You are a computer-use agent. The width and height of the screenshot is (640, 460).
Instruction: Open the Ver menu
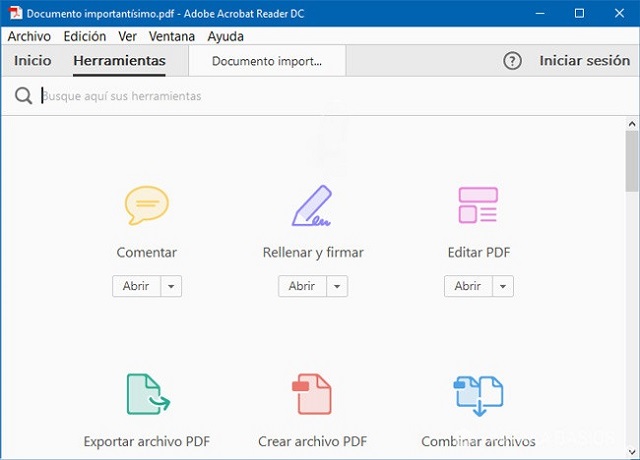(127, 36)
